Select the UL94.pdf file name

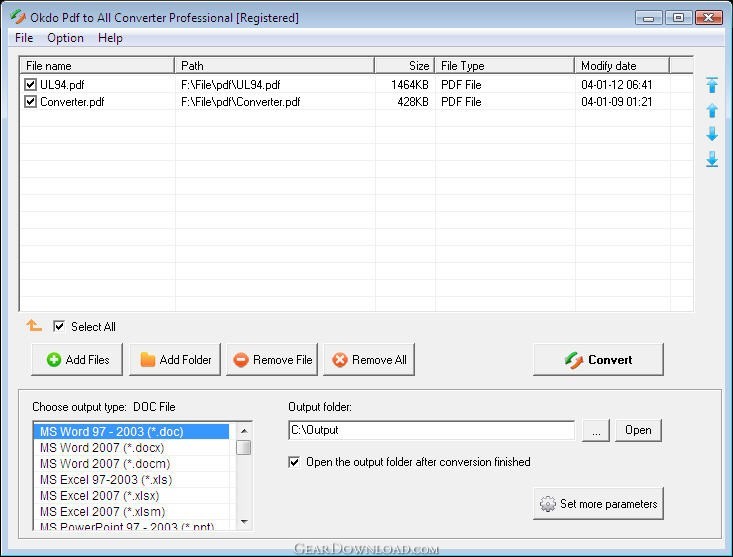coord(62,85)
